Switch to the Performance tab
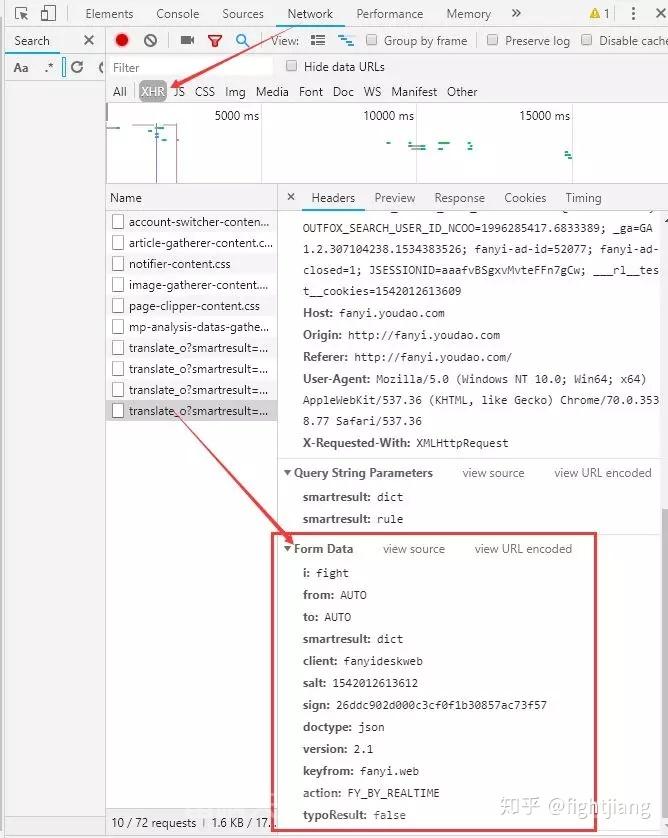The width and height of the screenshot is (668, 838). click(x=390, y=13)
